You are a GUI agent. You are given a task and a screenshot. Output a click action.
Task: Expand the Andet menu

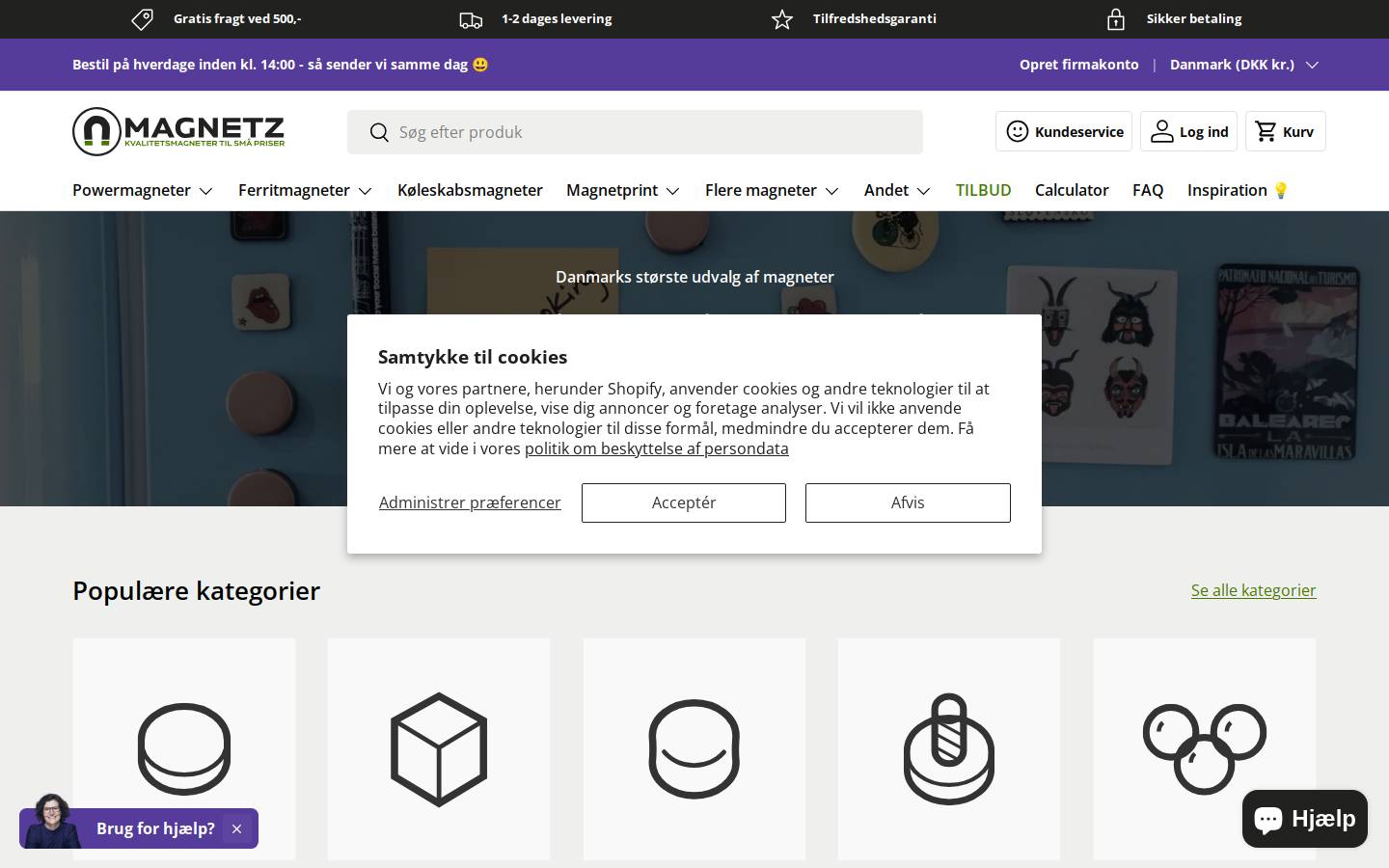[x=897, y=190]
